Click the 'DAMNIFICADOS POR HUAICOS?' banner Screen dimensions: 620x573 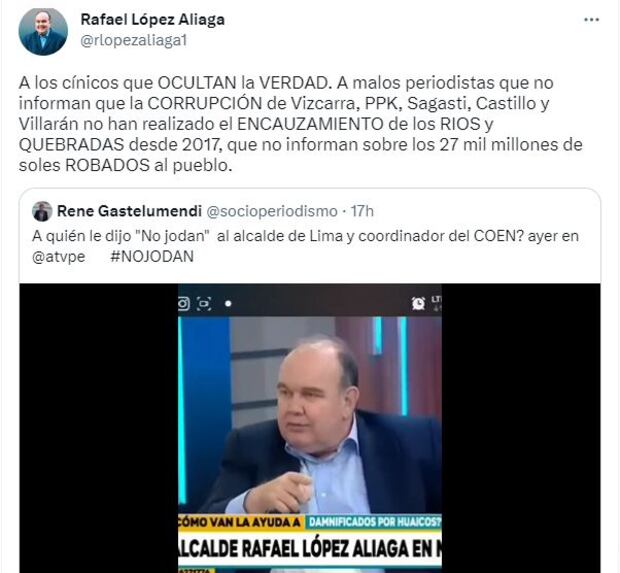[x=374, y=522]
